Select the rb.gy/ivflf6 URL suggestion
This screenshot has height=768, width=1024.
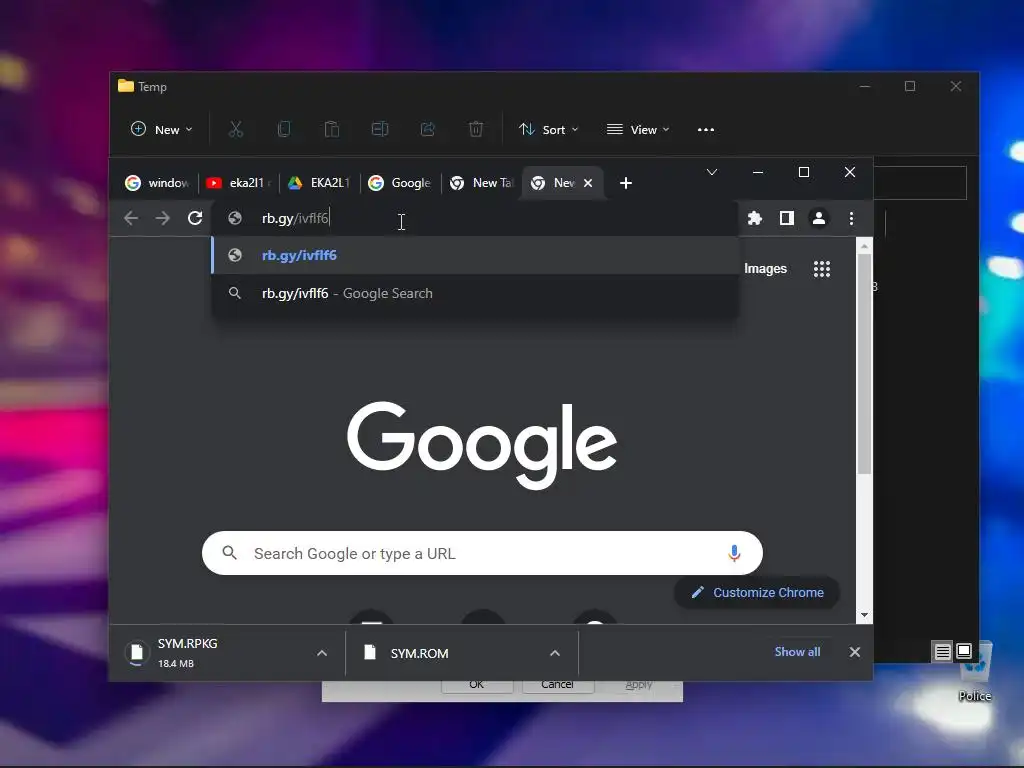[x=475, y=255]
